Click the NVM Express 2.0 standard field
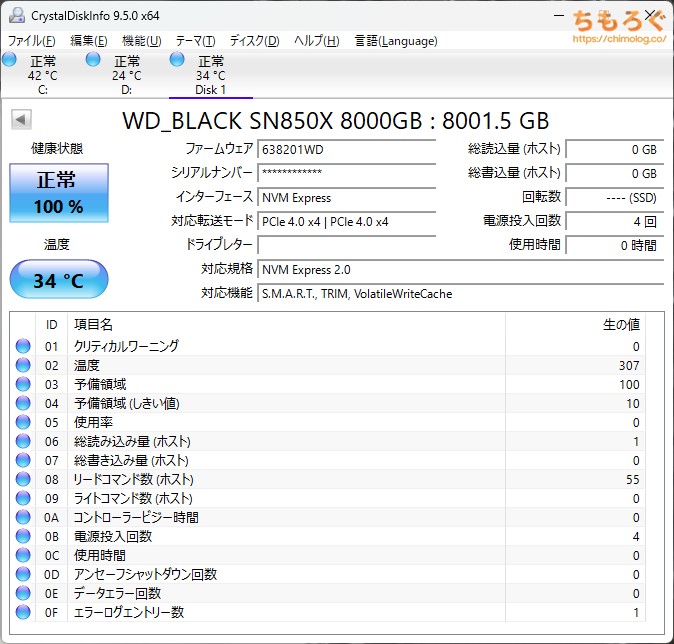Screen dimensions: 674x644 (x=461, y=270)
